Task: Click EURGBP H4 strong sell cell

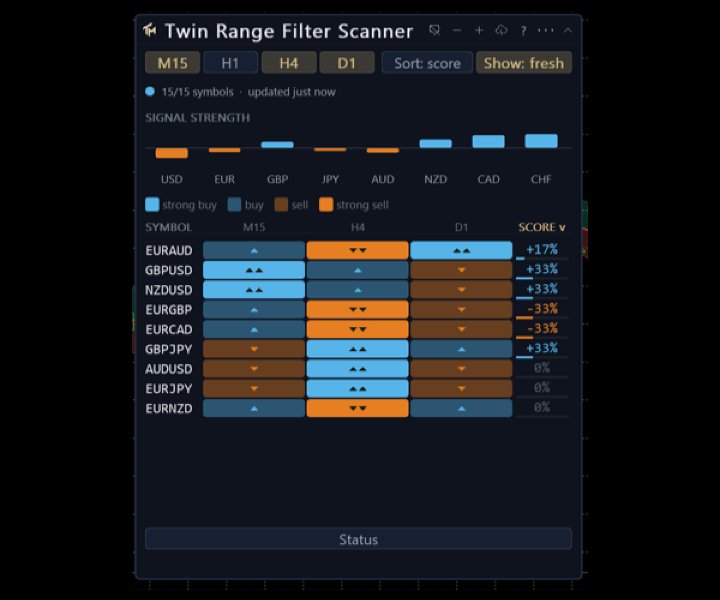Action: point(358,310)
